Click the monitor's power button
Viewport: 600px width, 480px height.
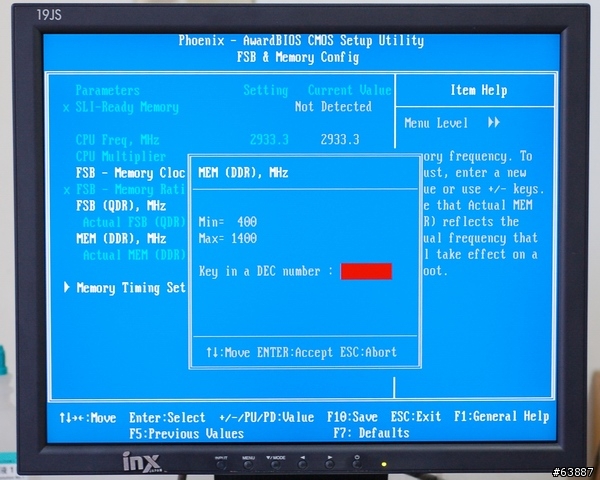tap(357, 465)
